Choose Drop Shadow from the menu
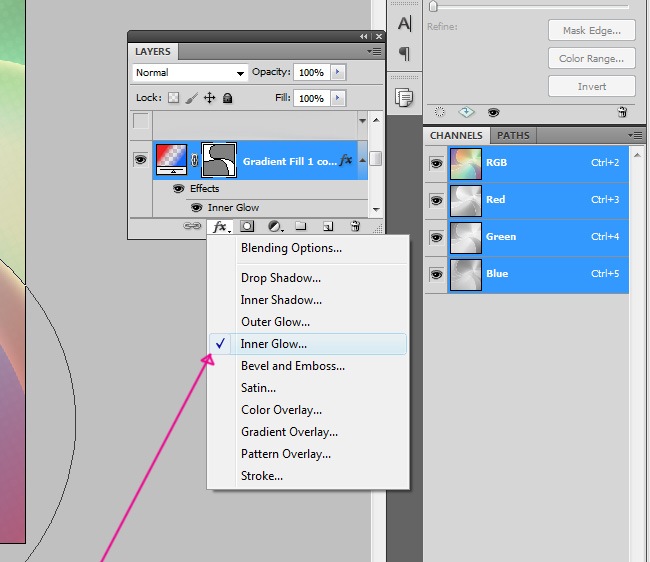The height and width of the screenshot is (562, 650). tap(281, 278)
